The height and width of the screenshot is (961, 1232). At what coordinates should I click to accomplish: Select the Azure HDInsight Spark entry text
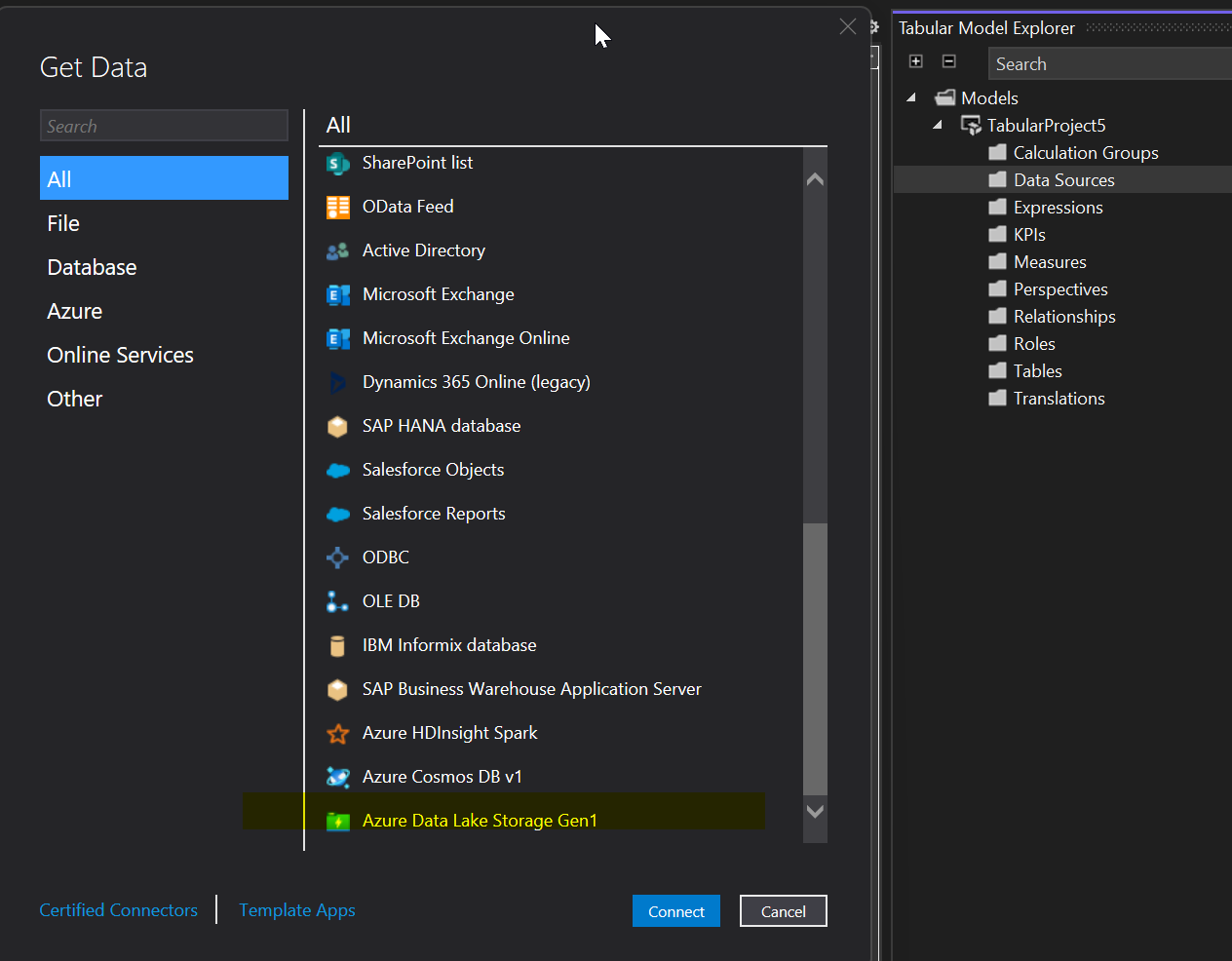click(449, 733)
